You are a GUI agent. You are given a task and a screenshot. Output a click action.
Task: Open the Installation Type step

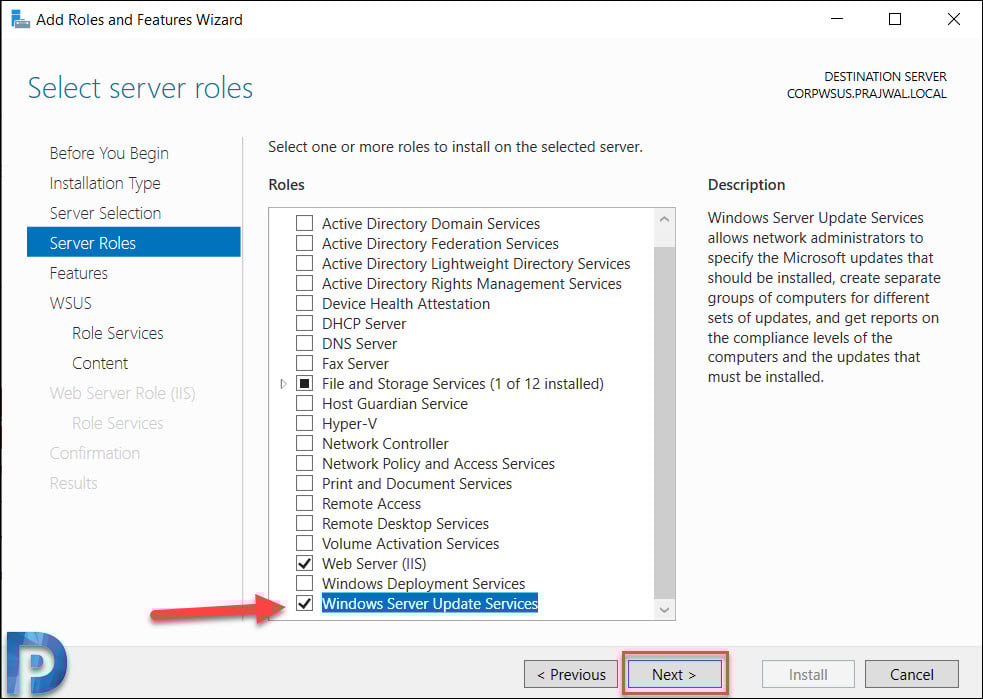point(105,183)
